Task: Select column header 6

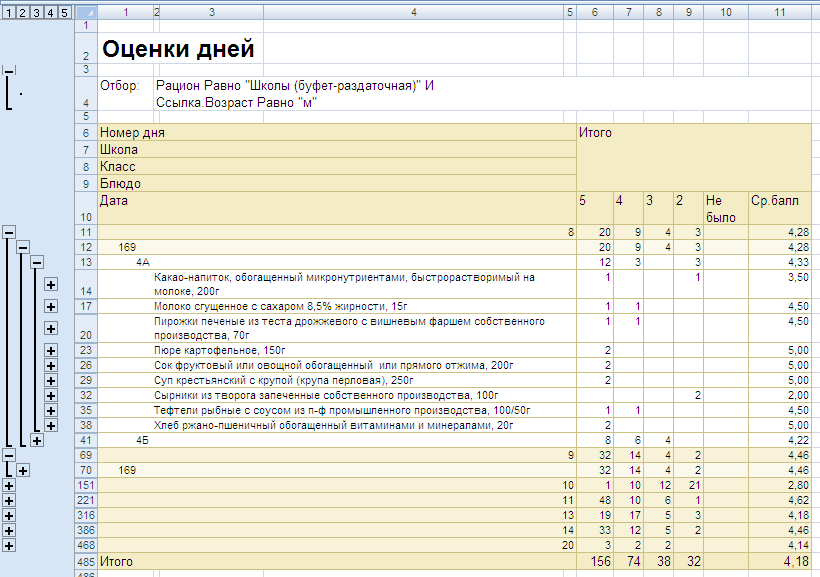Action: 595,12
